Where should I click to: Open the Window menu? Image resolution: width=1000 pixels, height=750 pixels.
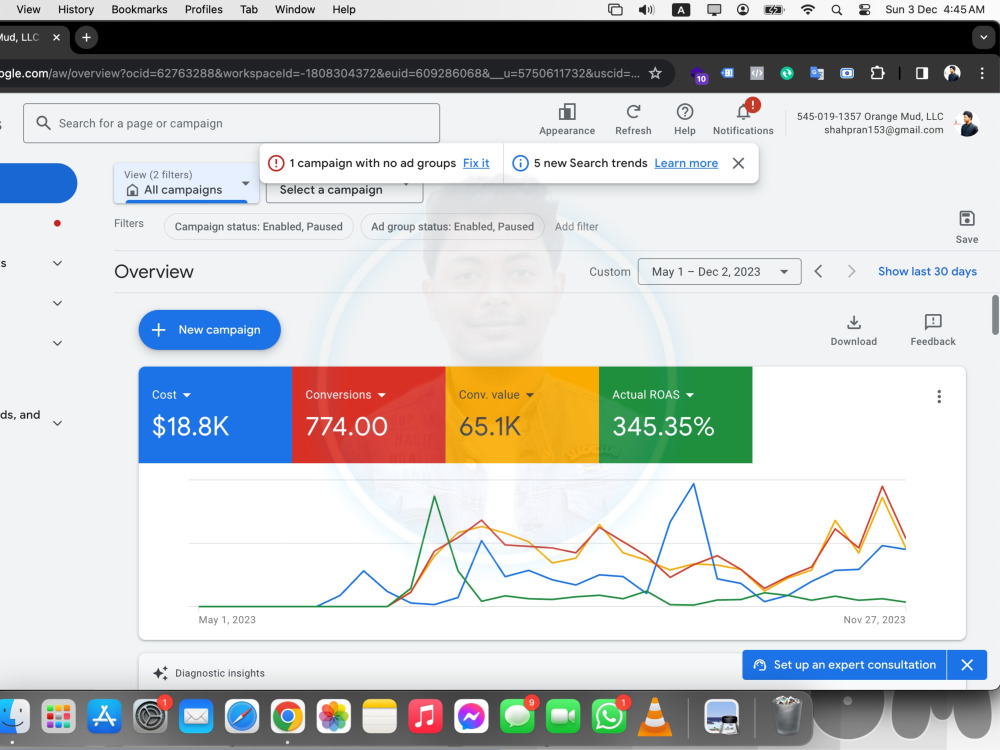click(x=295, y=10)
